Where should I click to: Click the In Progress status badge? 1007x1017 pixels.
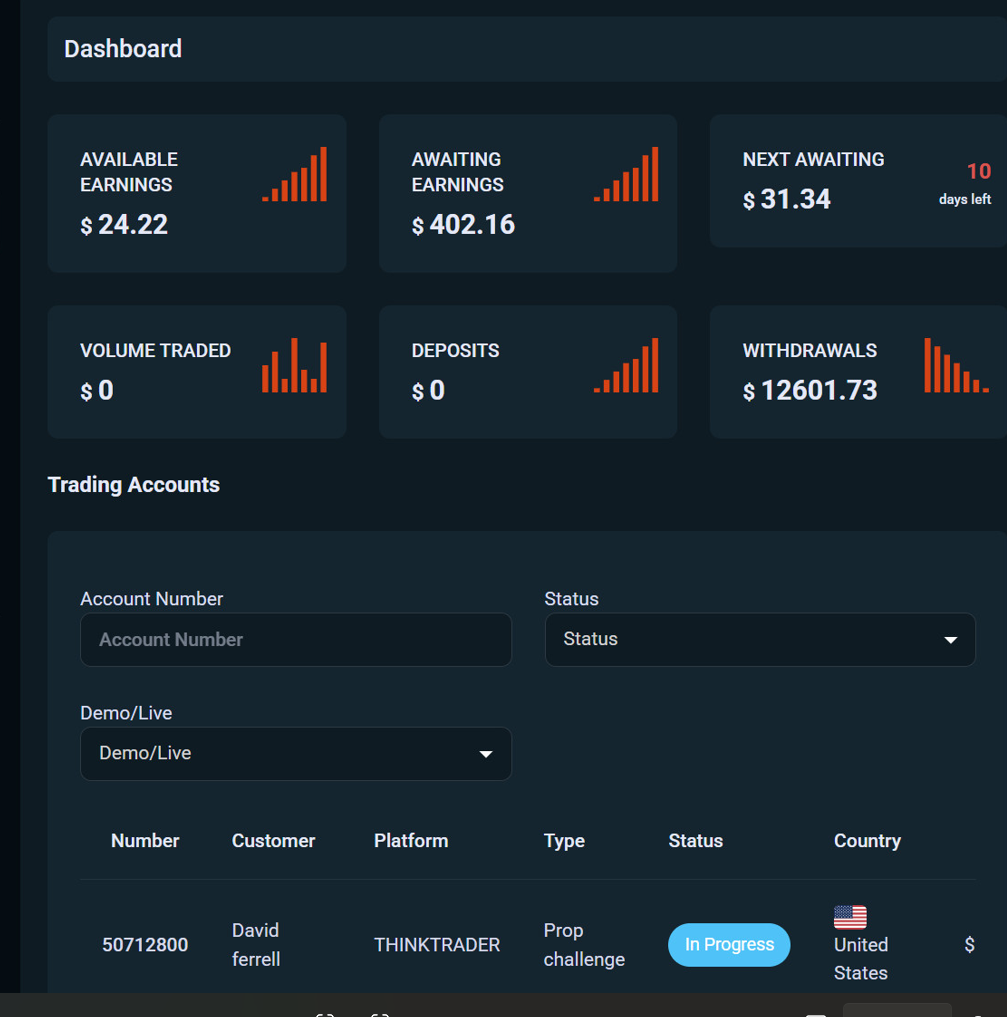tap(729, 945)
